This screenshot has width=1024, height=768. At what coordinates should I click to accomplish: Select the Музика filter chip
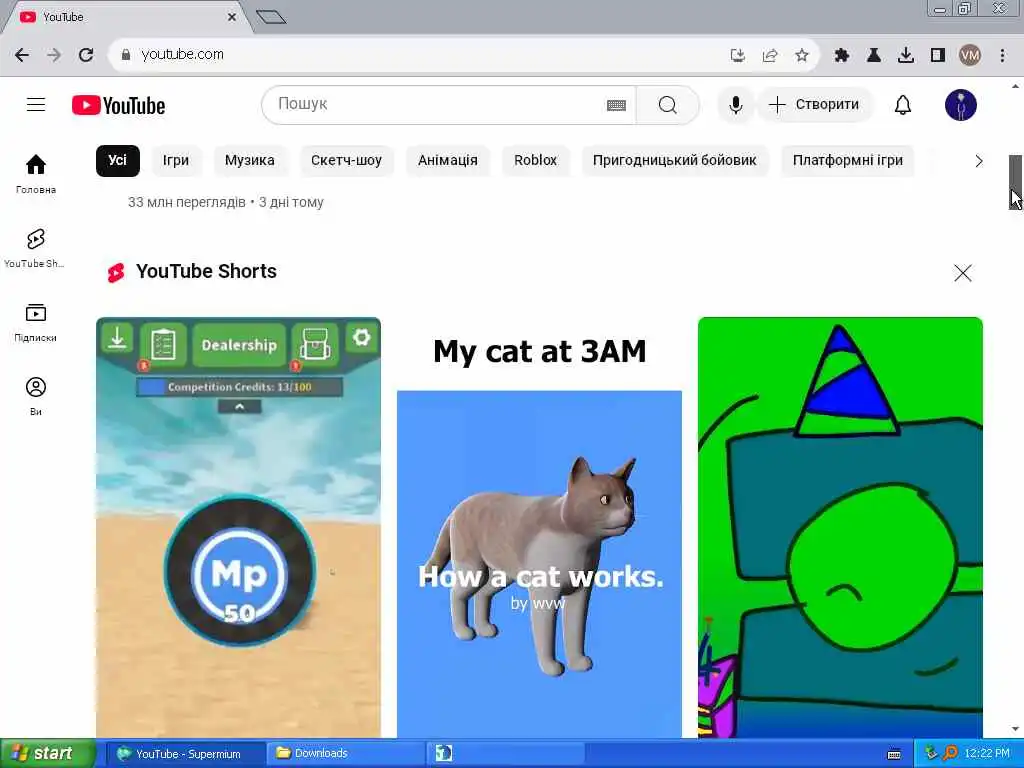pyautogui.click(x=249, y=161)
